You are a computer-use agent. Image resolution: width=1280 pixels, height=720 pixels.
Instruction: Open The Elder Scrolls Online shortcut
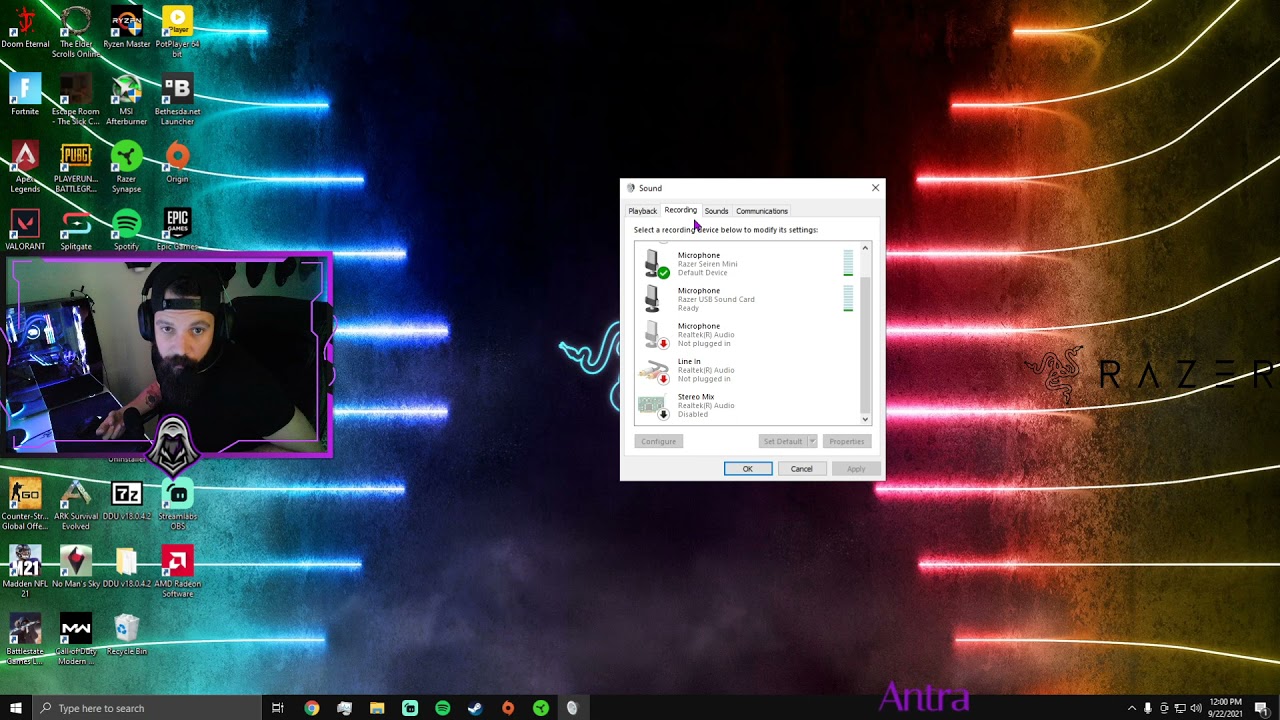tap(76, 32)
